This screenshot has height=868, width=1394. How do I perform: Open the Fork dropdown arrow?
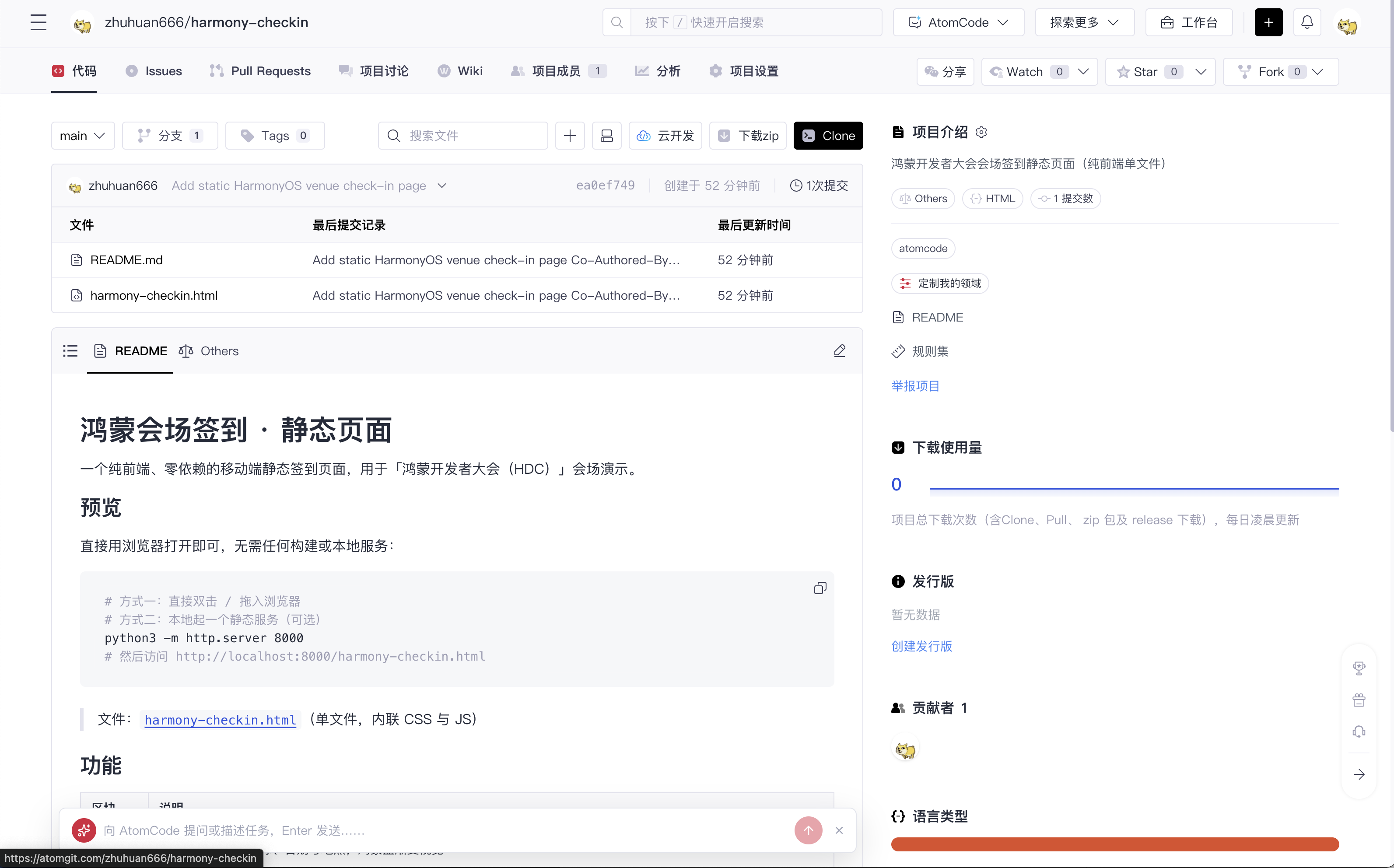(x=1317, y=72)
